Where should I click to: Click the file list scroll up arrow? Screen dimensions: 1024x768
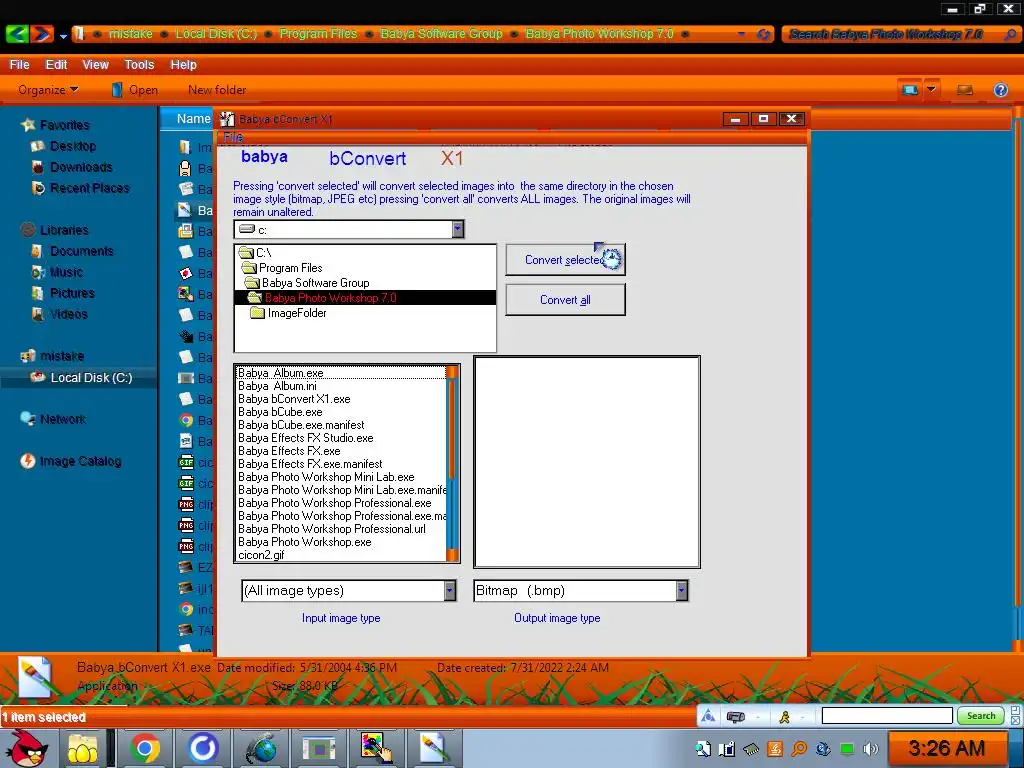tap(452, 372)
